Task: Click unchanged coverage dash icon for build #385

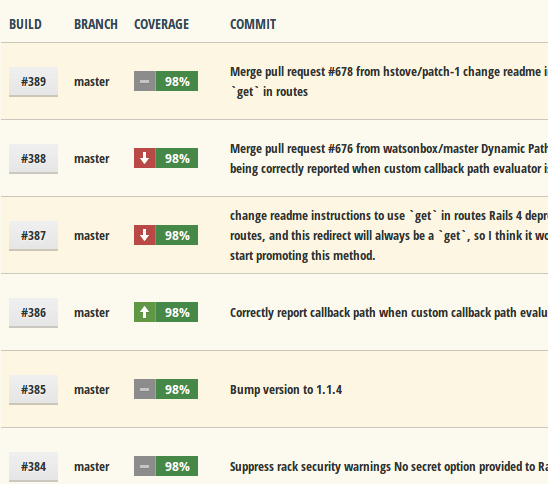Action: tap(145, 389)
